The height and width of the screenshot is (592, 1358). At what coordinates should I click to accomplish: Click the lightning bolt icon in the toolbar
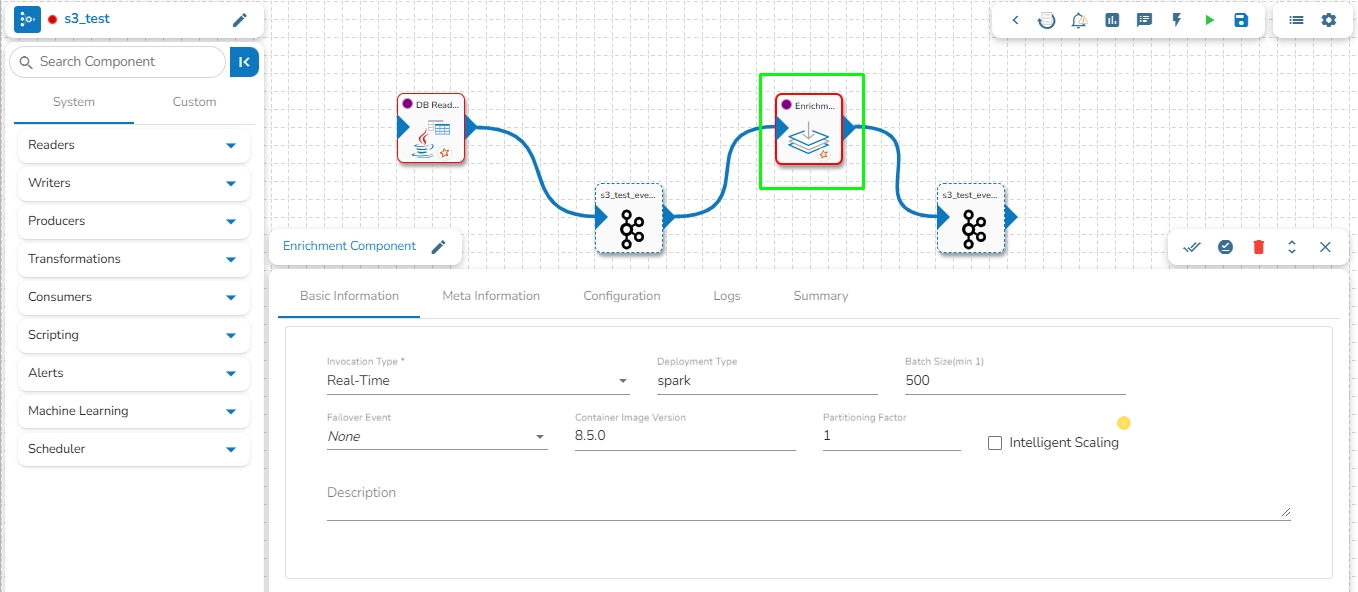click(1177, 20)
